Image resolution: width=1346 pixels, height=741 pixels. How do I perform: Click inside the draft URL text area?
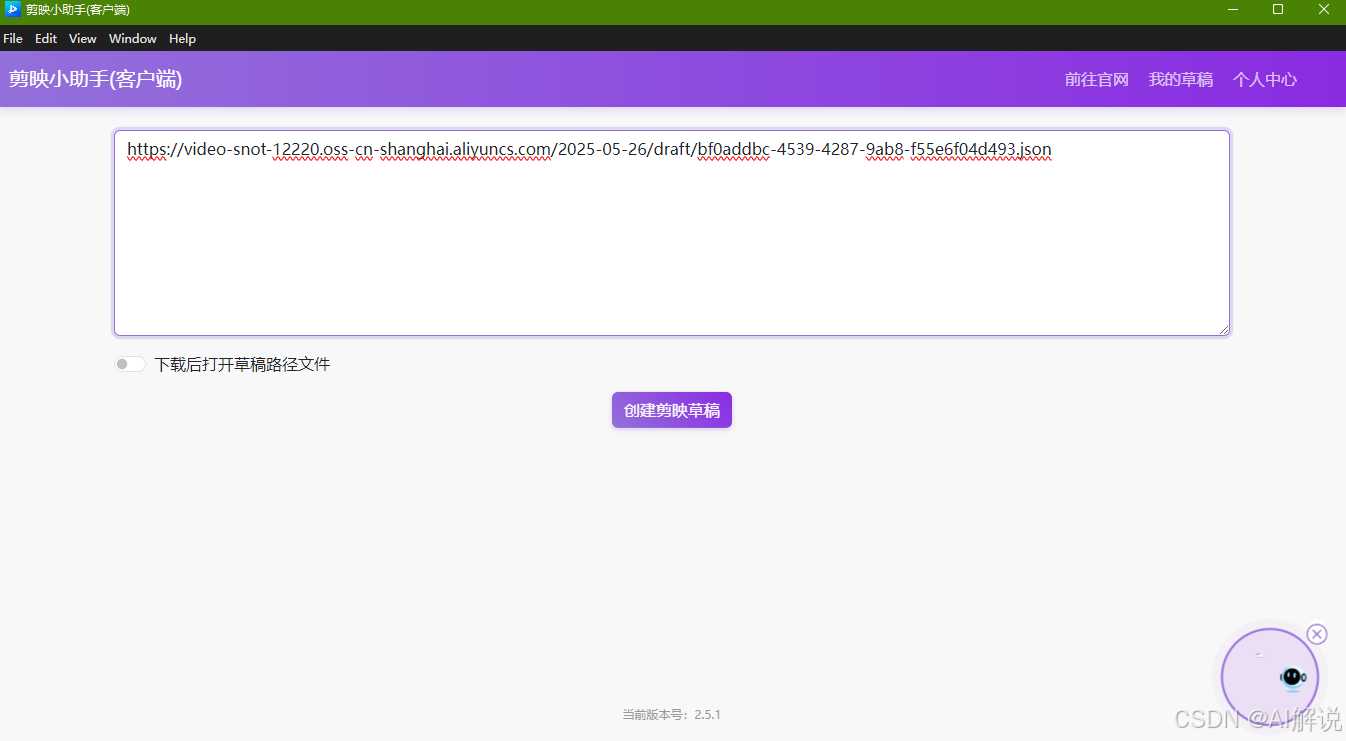(672, 233)
